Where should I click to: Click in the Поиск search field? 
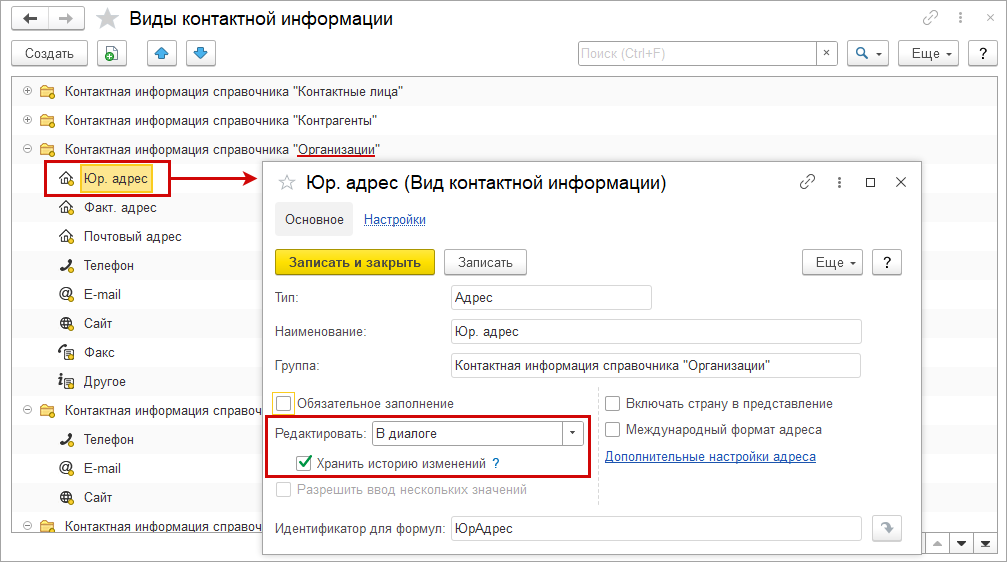[x=697, y=53]
